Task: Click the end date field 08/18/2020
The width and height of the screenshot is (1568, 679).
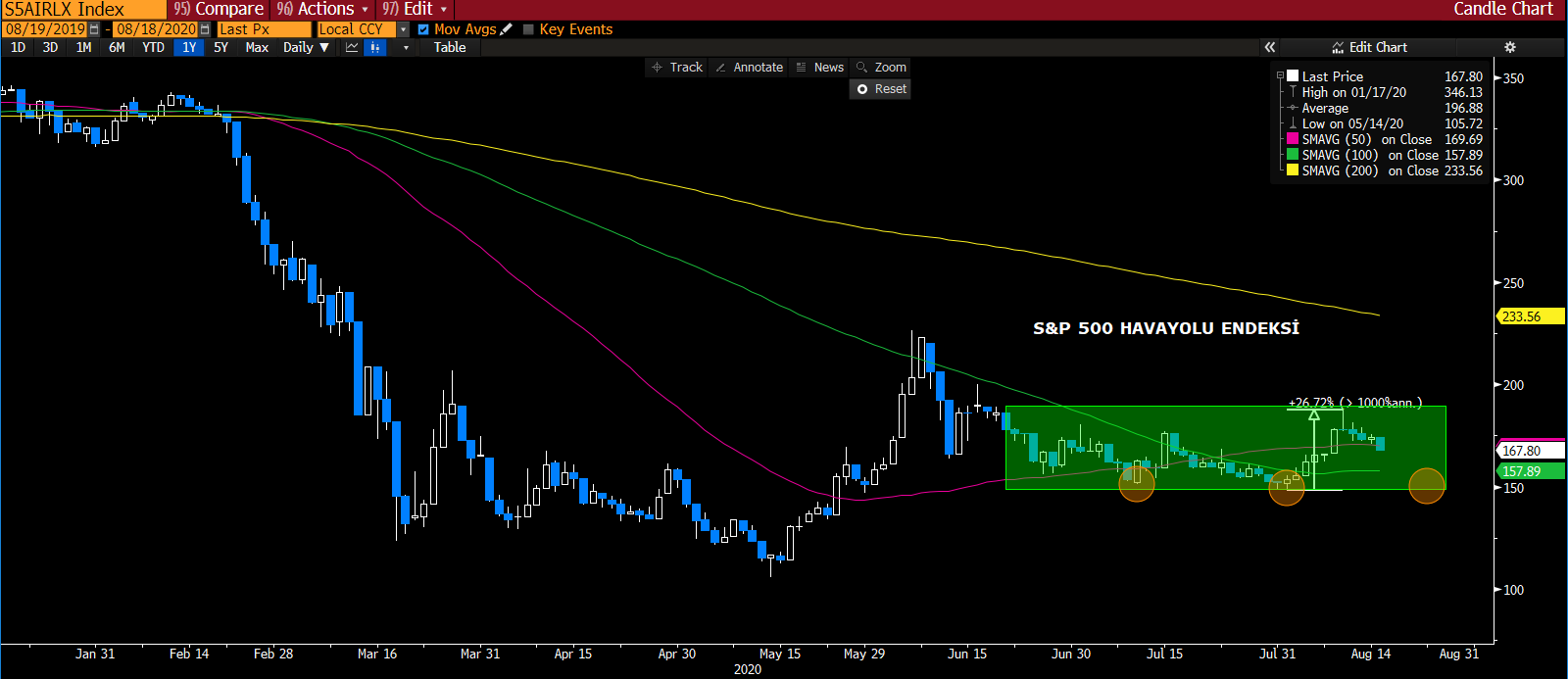Action: pos(157,29)
